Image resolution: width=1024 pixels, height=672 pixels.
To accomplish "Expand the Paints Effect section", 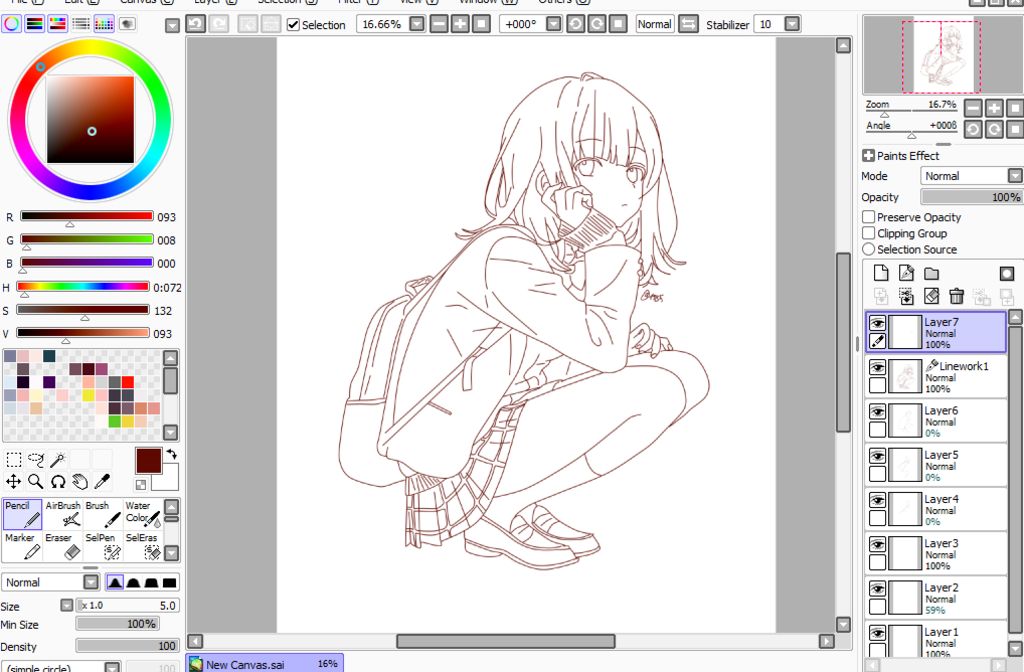I will coord(869,155).
